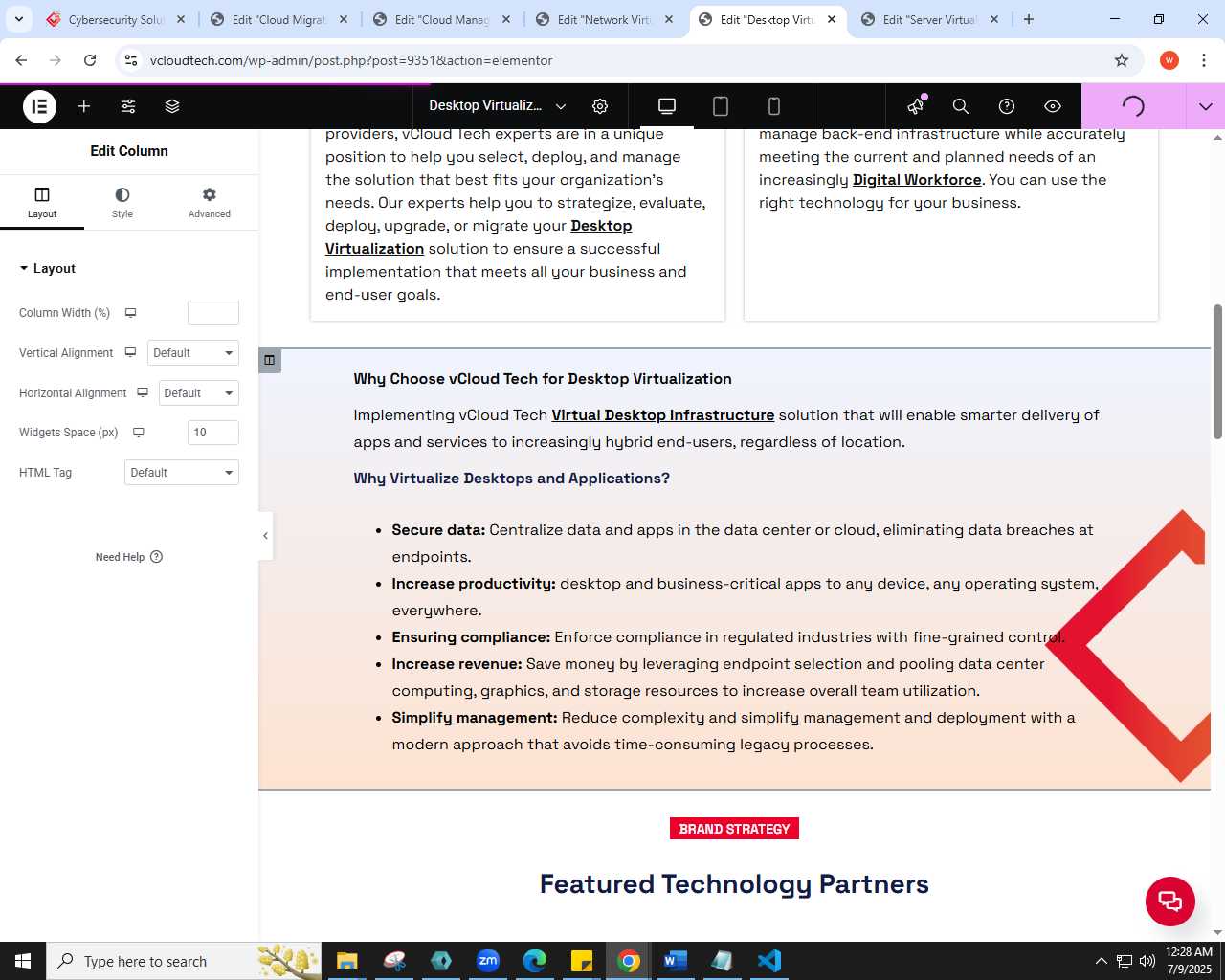Viewport: 1225px width, 980px height.
Task: Open page settings gear icon
Action: coord(600,106)
